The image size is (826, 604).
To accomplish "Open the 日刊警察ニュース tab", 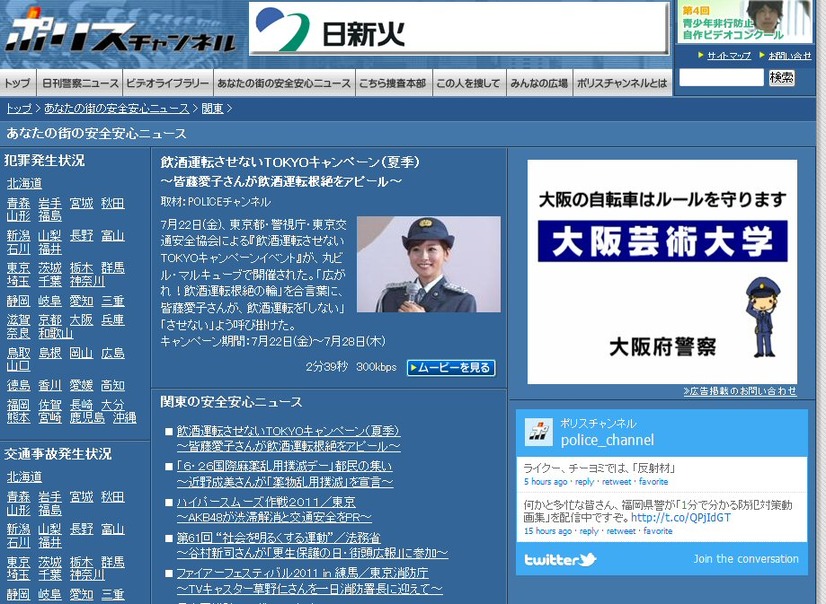I will (80, 83).
